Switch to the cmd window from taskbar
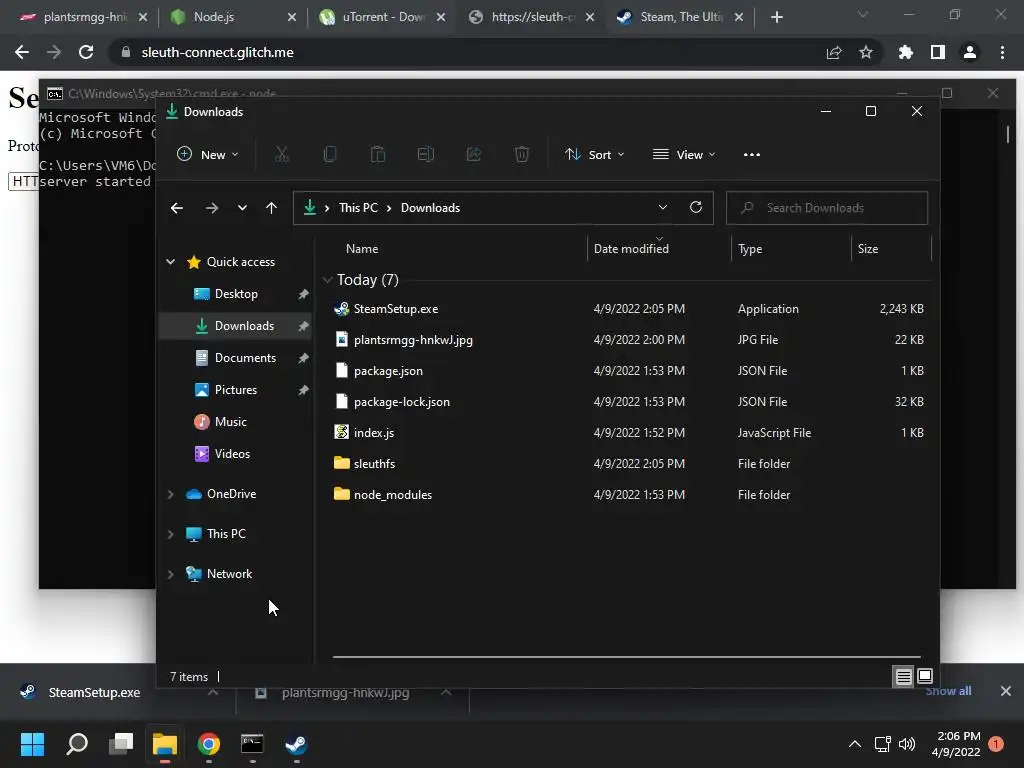Viewport: 1024px width, 768px height. point(252,744)
